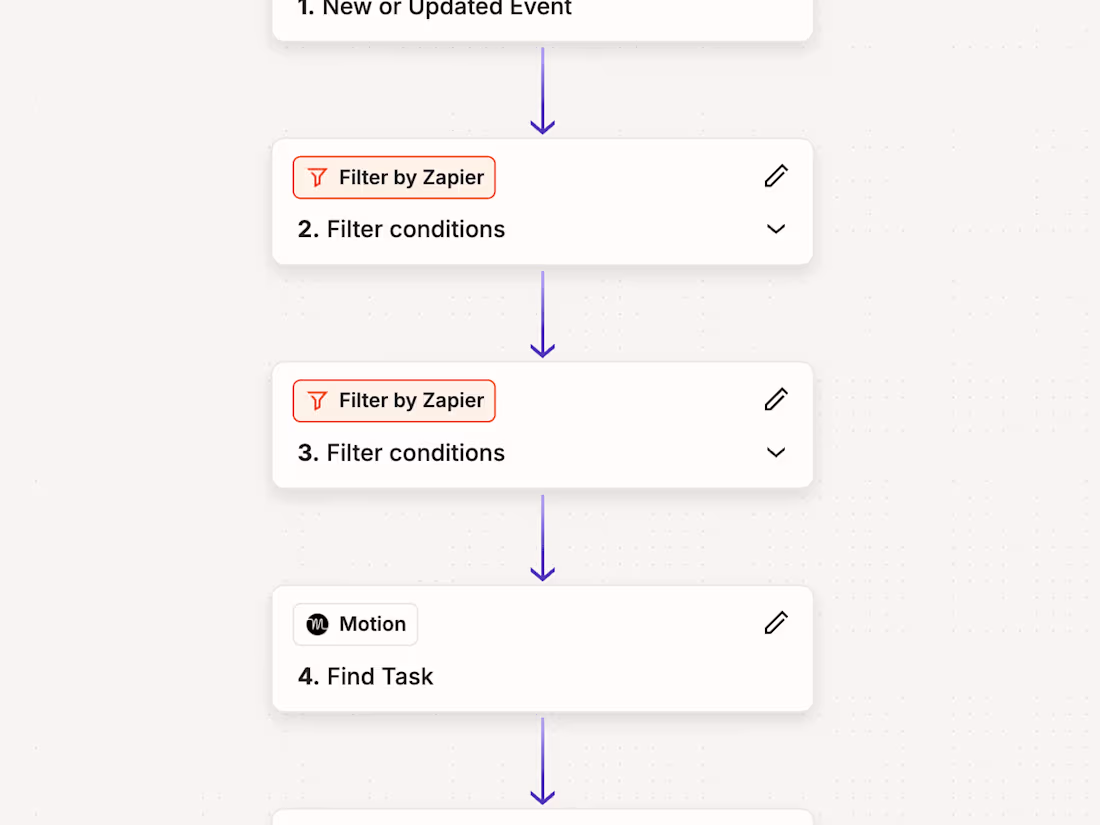Click the Filter by Zapier badge on step 2
This screenshot has height=825, width=1100.
[x=394, y=176]
